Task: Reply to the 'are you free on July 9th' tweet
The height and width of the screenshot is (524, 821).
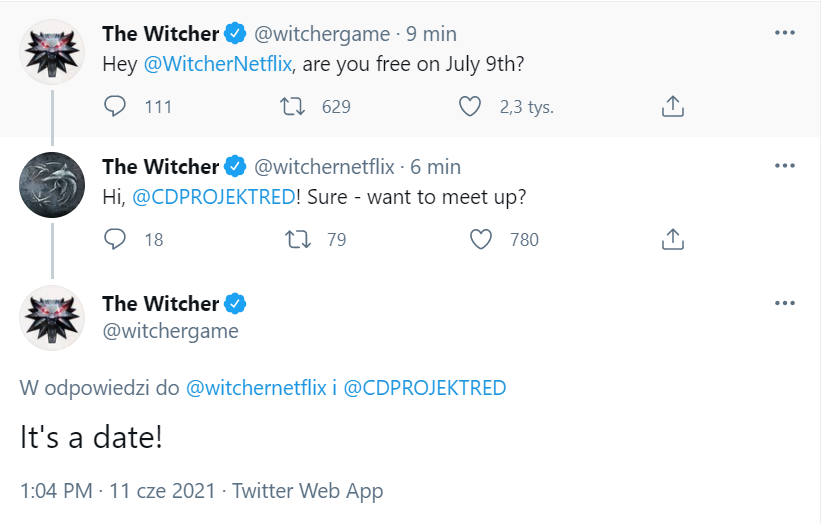Action: click(x=115, y=106)
